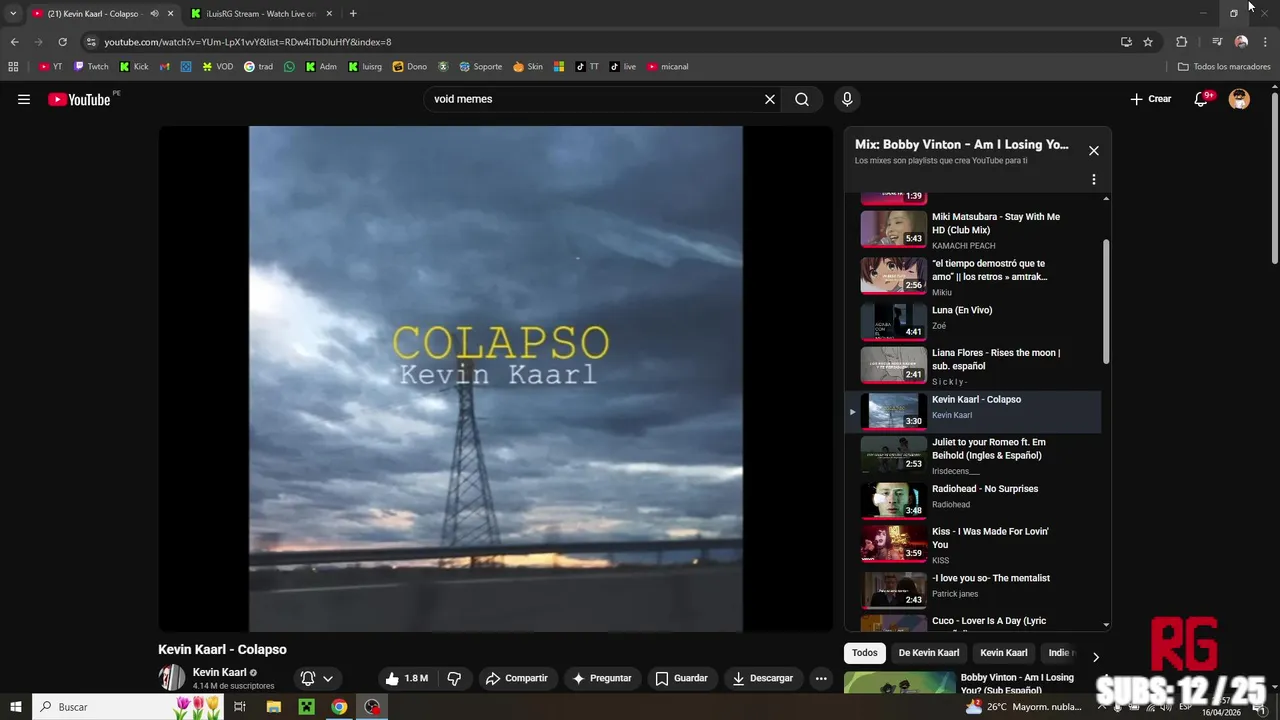Select the Kevin Kaarl filter chip
This screenshot has width=1280, height=720.
(1003, 653)
